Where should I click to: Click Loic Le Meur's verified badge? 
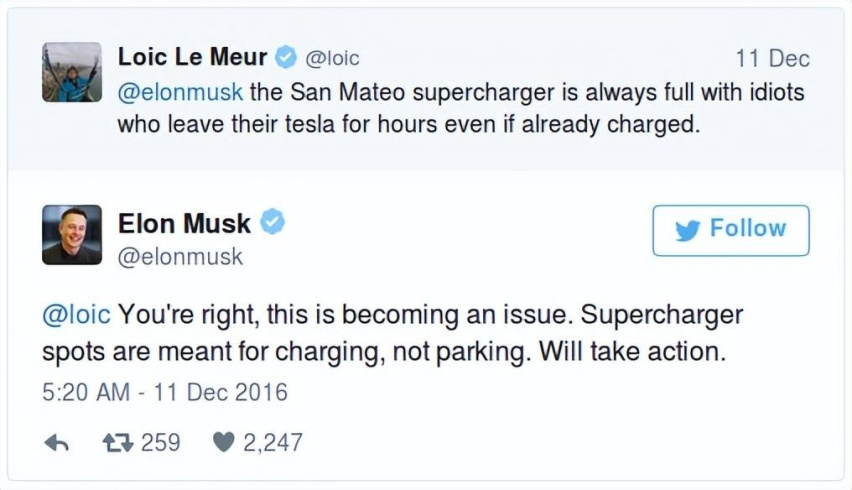[286, 57]
